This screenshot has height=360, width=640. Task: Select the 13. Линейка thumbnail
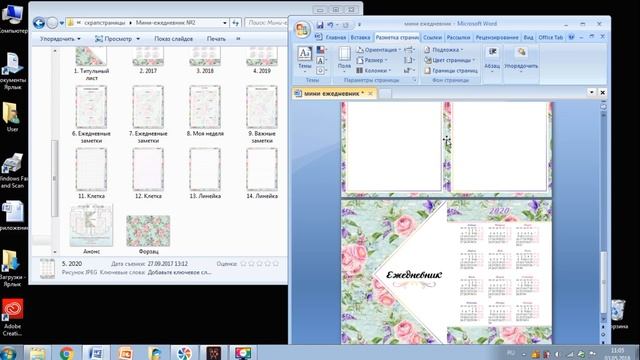point(205,173)
